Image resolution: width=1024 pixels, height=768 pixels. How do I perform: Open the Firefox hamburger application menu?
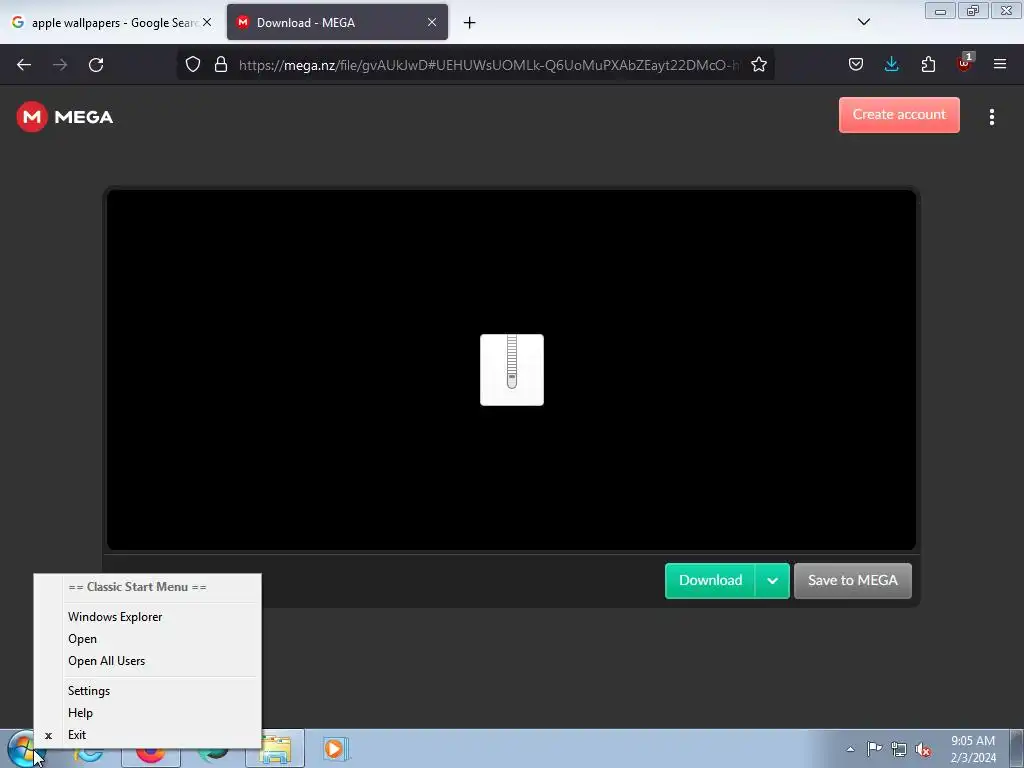click(x=1000, y=65)
